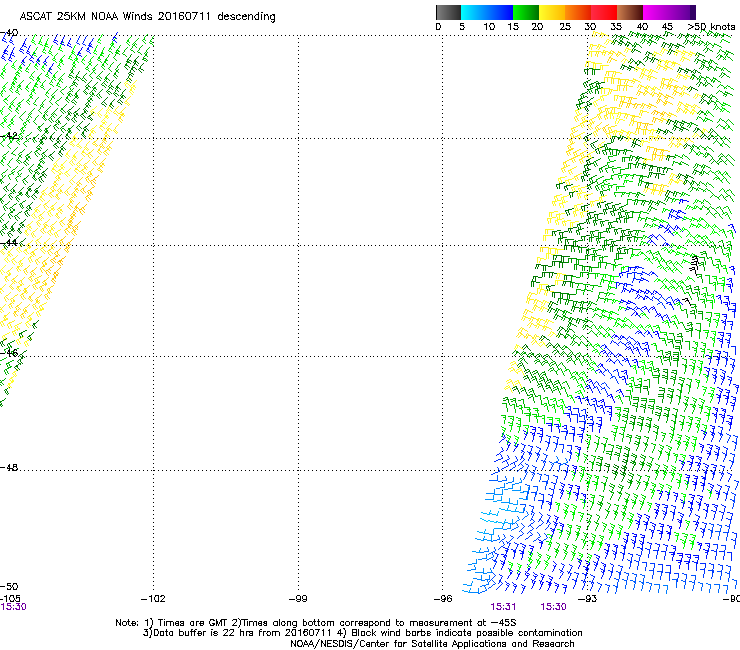This screenshot has height=650, width=740.
Task: Click the cyan segment of the wind speed legend
Action: [x=473, y=12]
